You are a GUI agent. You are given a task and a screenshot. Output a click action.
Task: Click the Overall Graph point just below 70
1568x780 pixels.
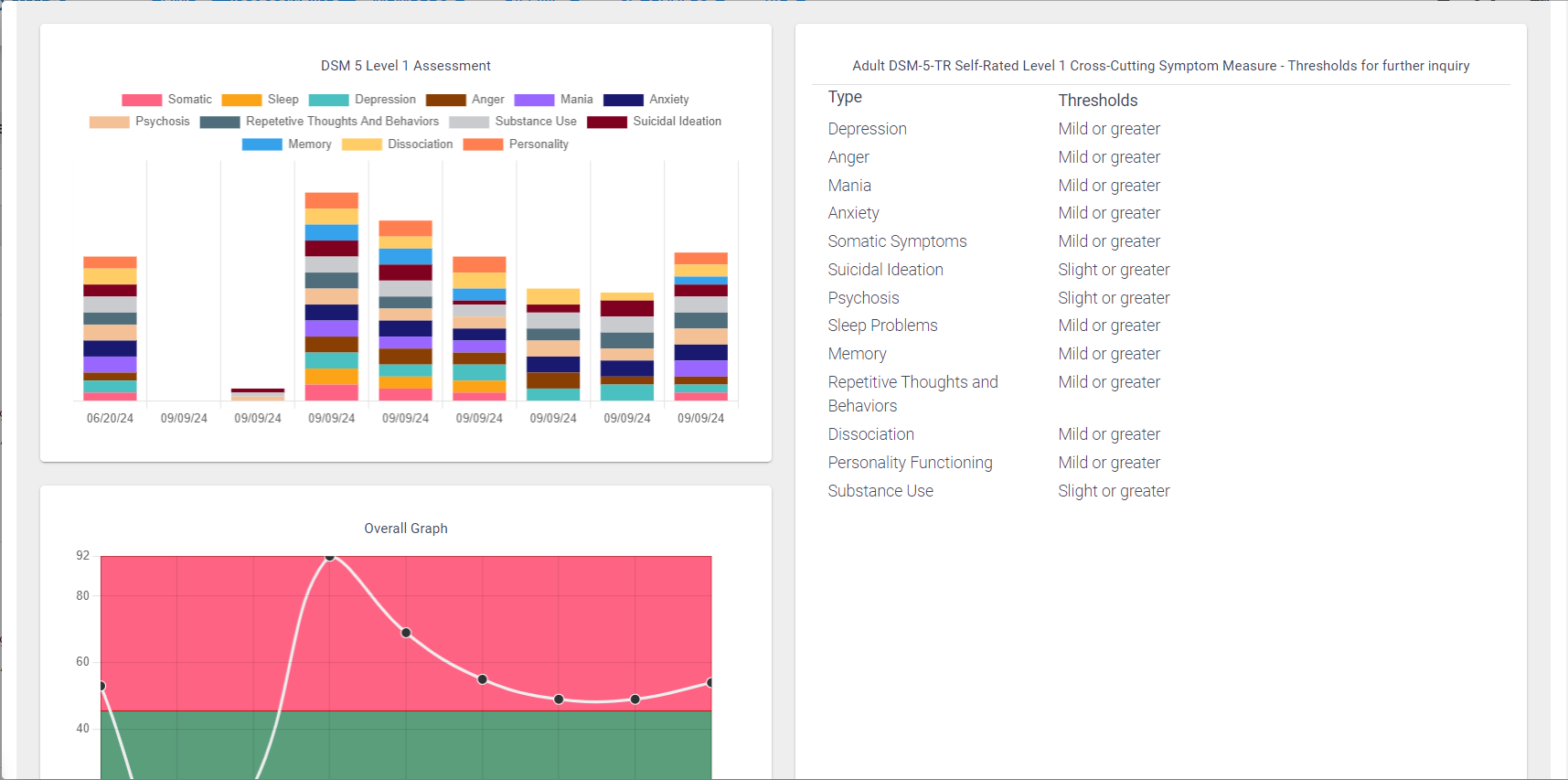[x=406, y=633]
